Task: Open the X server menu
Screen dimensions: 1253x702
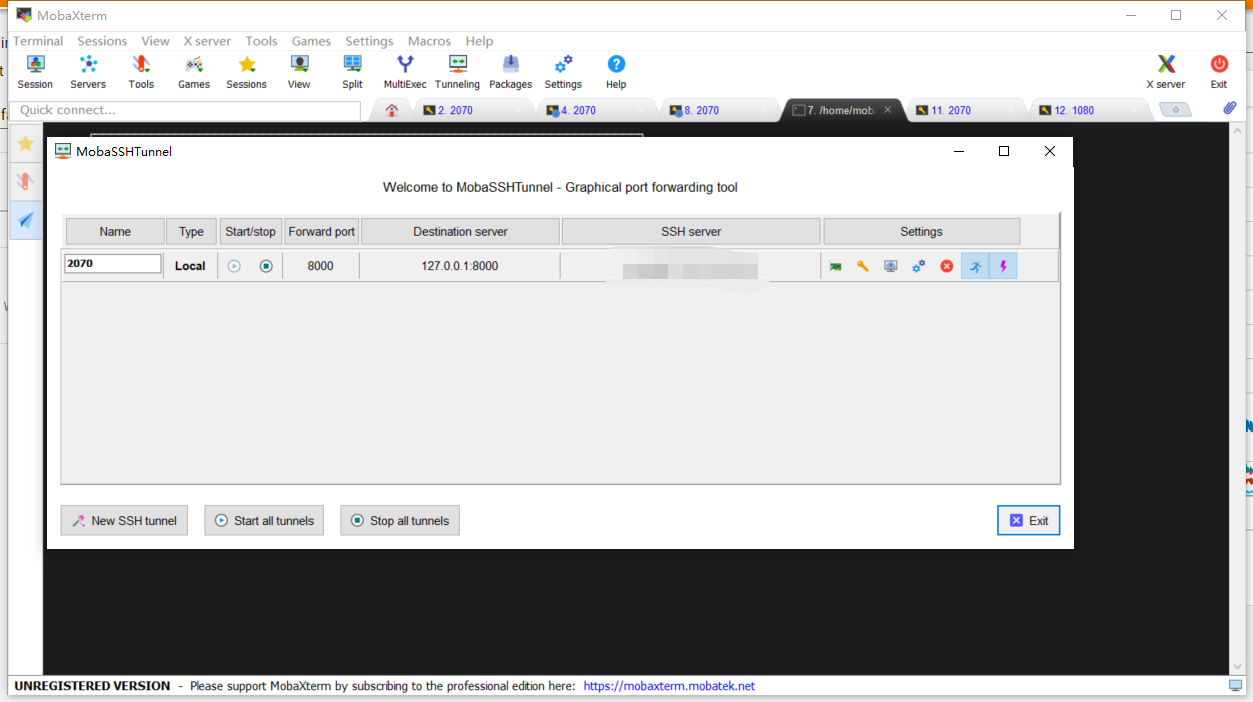Action: coord(207,41)
